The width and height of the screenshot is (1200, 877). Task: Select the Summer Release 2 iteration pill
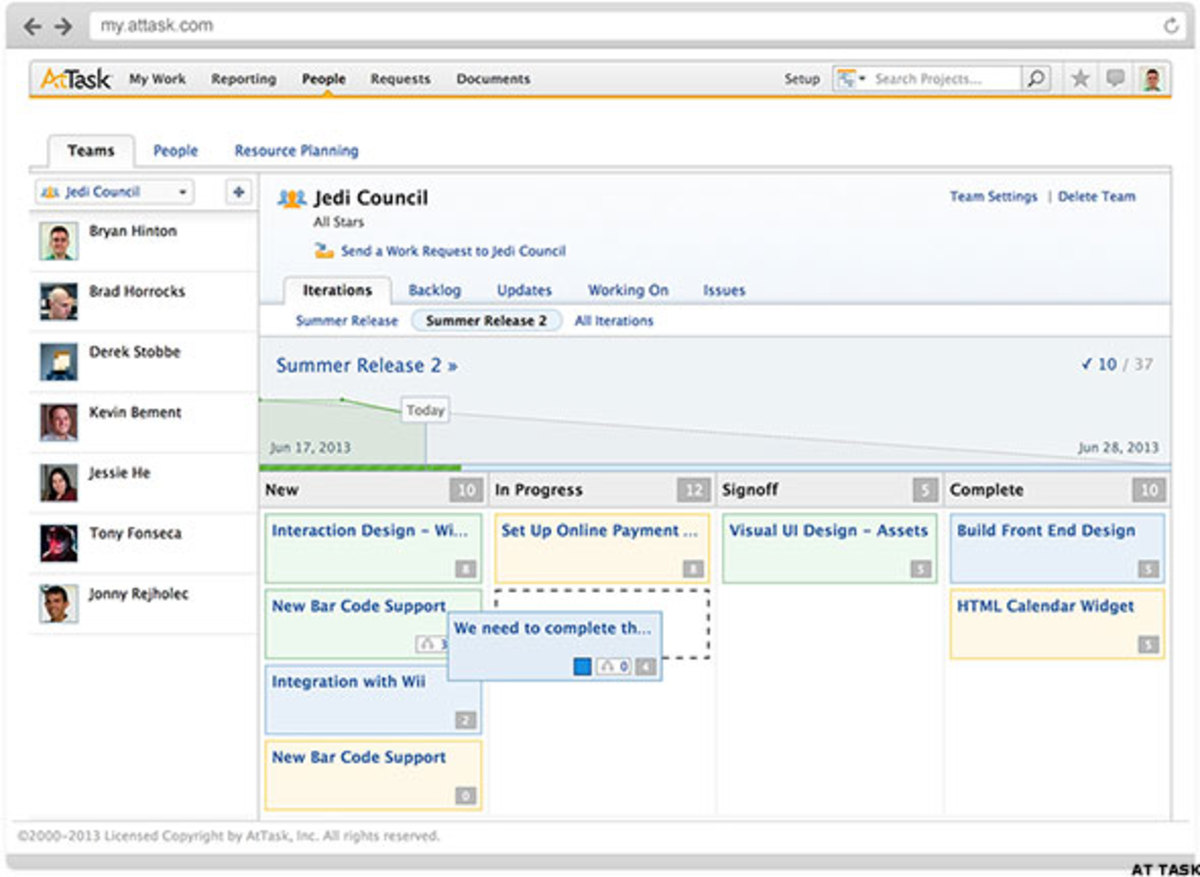486,321
